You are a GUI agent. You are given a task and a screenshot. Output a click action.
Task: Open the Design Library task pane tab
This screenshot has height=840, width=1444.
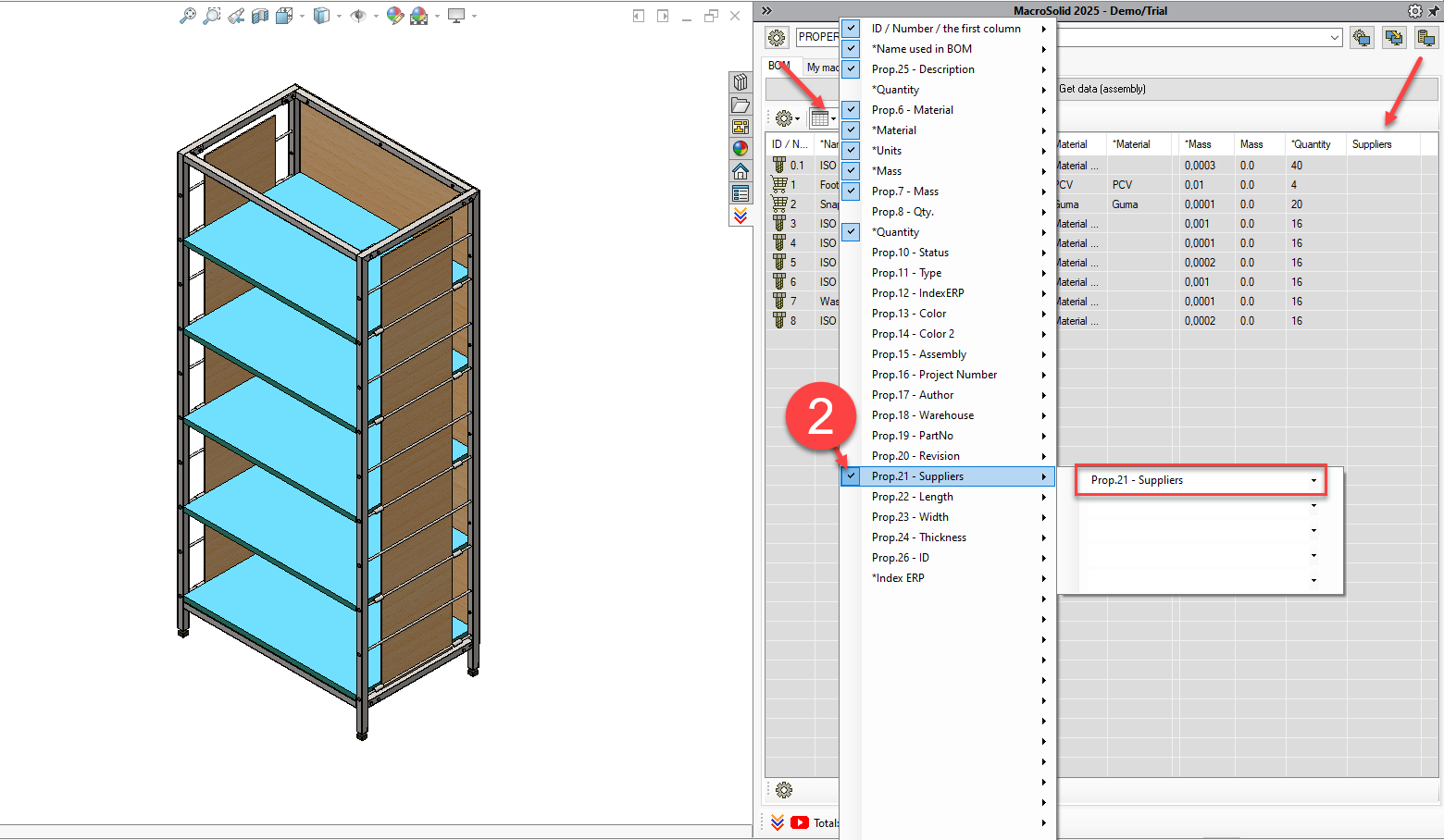coord(741,82)
